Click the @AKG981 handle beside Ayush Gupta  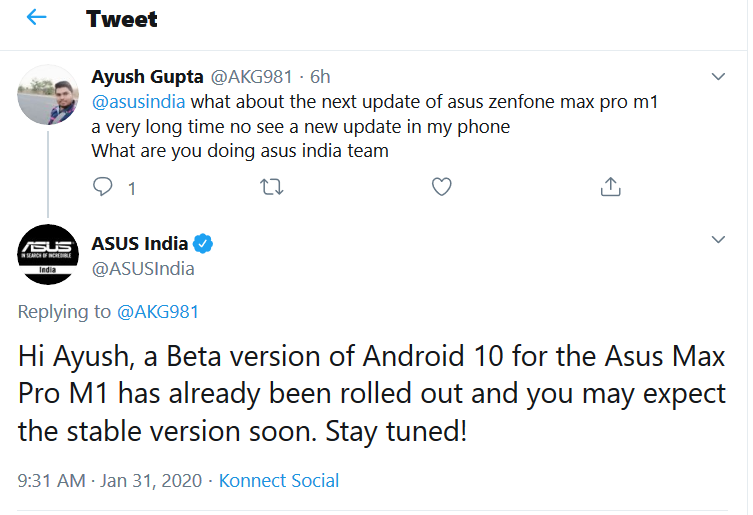[x=252, y=77]
